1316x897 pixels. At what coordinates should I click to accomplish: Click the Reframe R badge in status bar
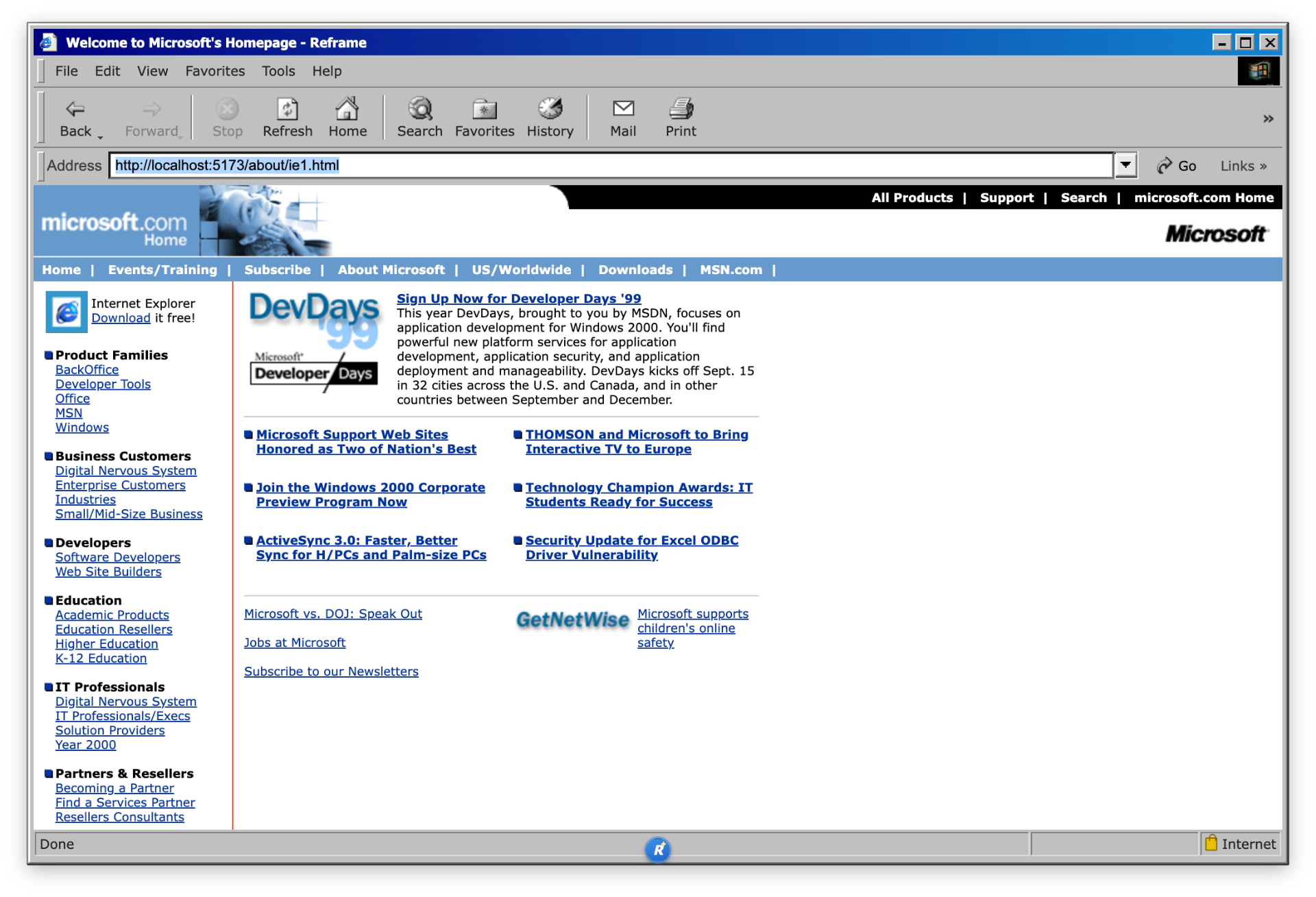click(657, 850)
